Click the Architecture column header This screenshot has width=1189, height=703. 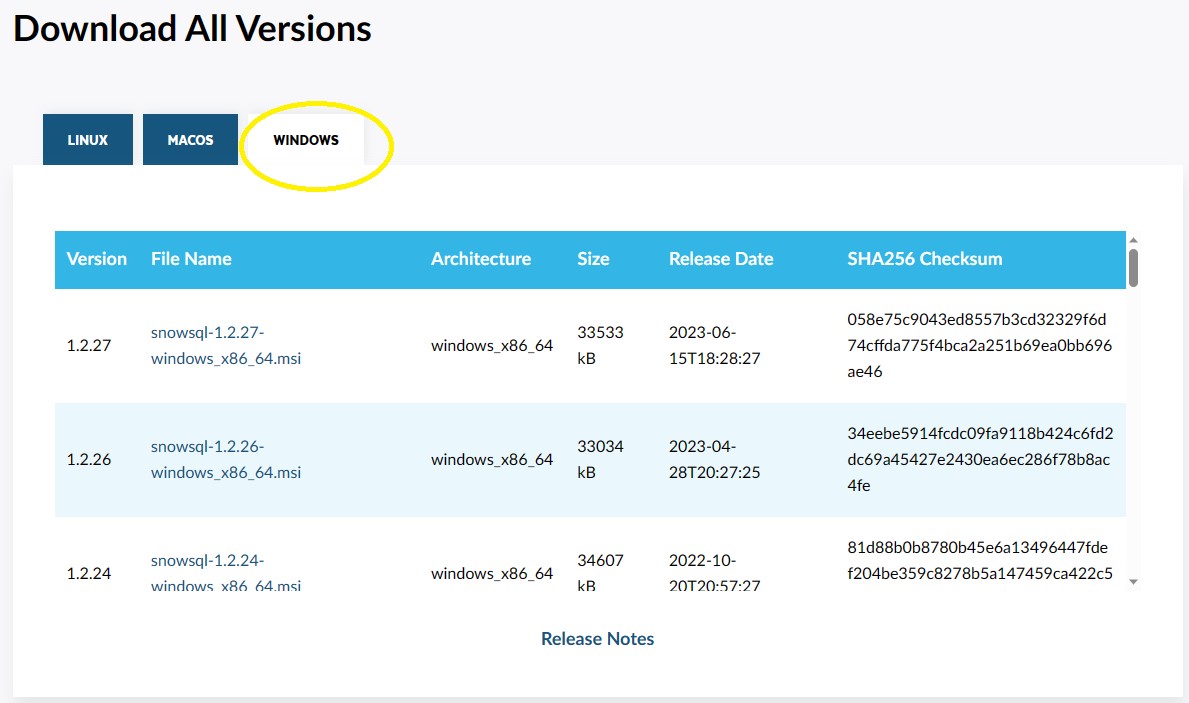tap(481, 259)
